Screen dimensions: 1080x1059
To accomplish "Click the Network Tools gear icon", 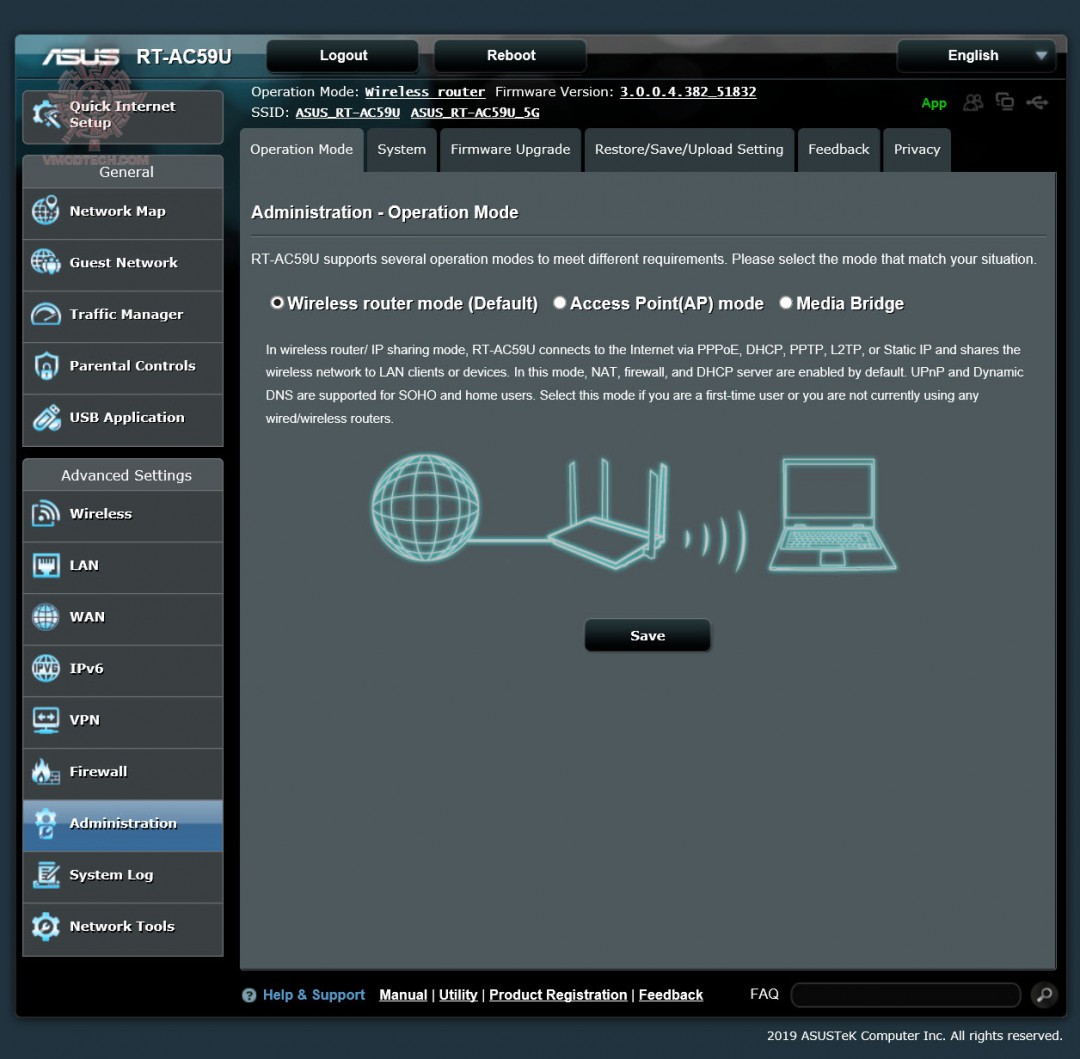I will click(x=45, y=926).
